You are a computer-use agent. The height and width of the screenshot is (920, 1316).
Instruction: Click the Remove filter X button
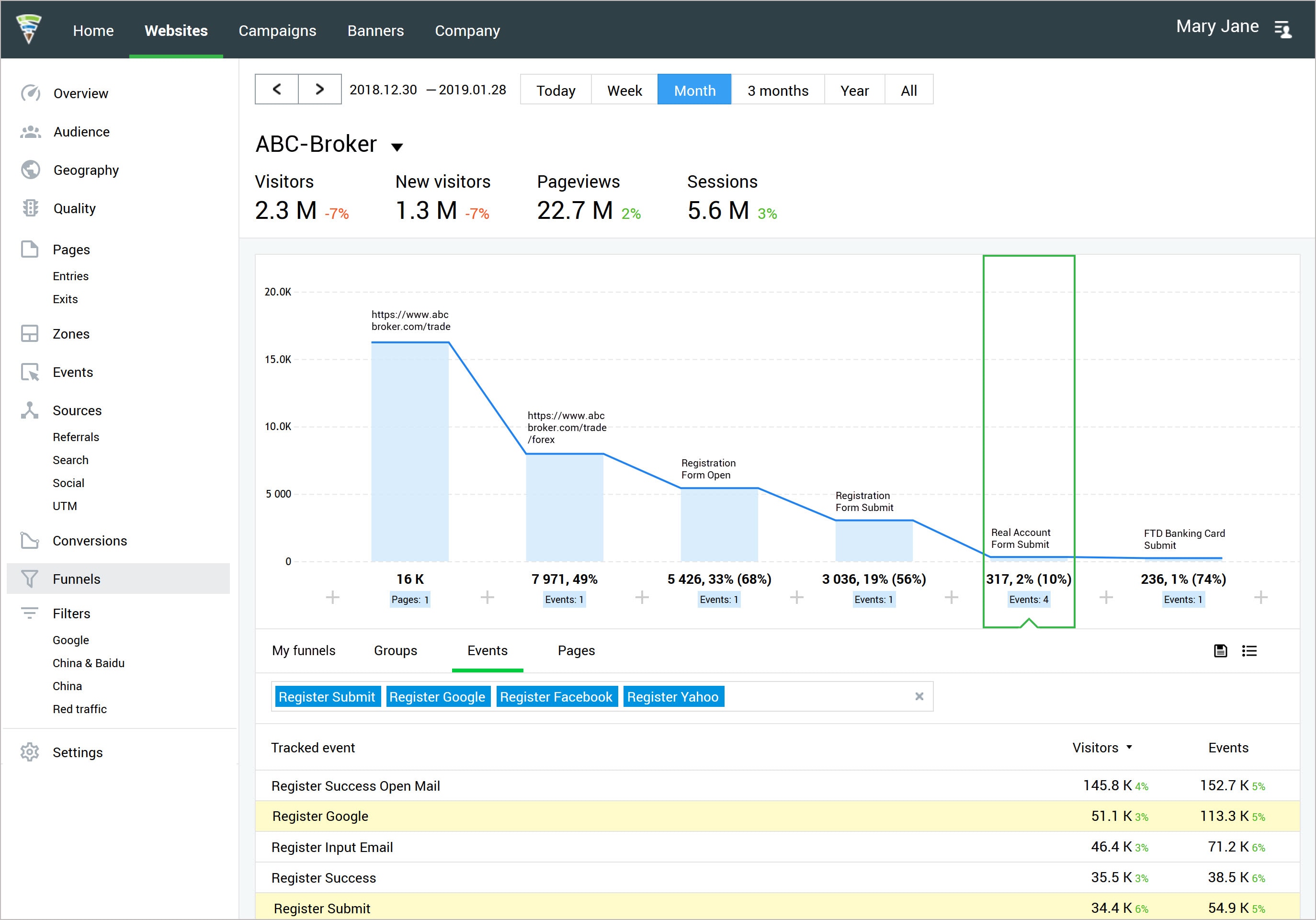click(919, 696)
